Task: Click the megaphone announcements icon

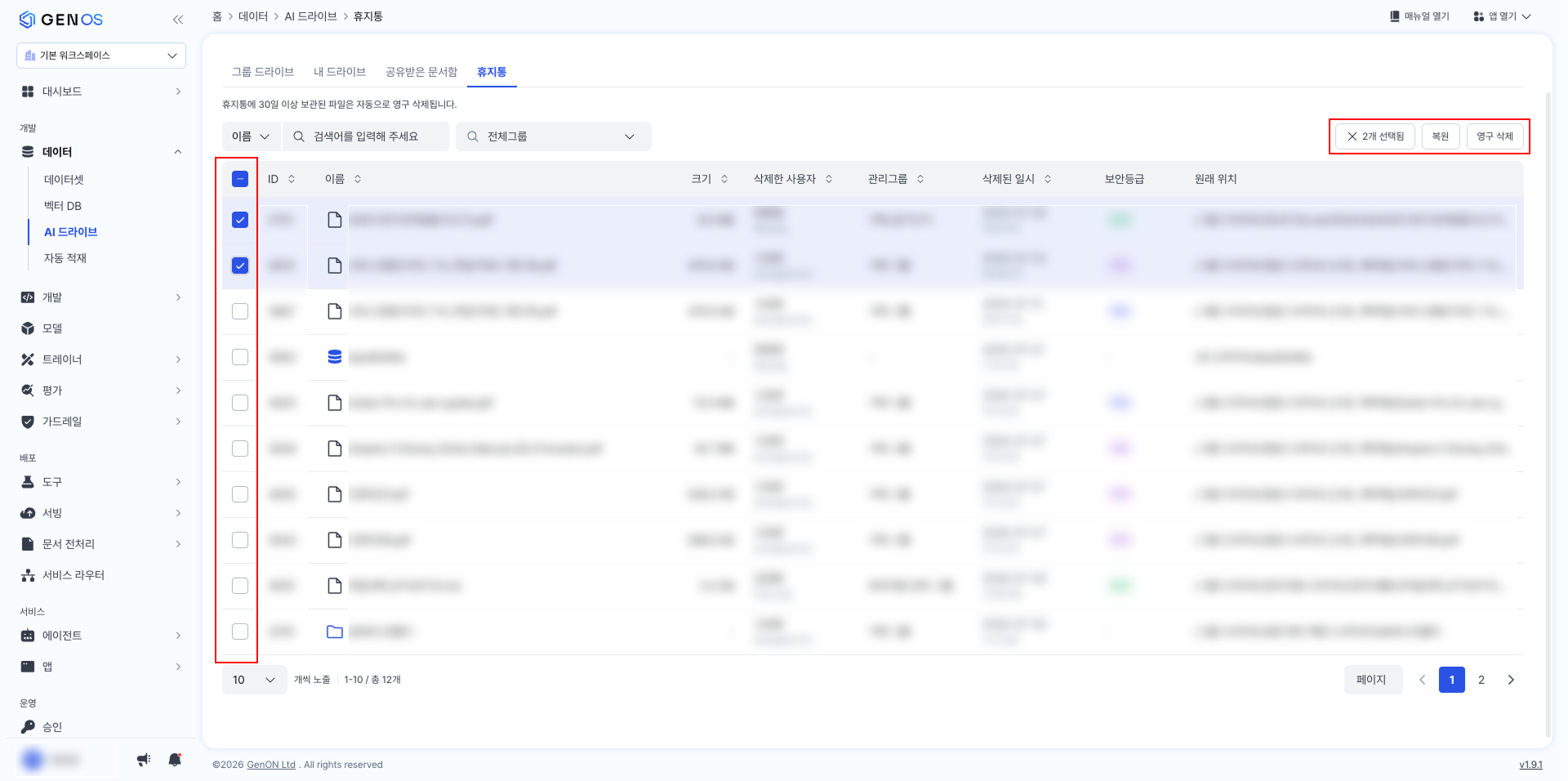Action: 144,760
